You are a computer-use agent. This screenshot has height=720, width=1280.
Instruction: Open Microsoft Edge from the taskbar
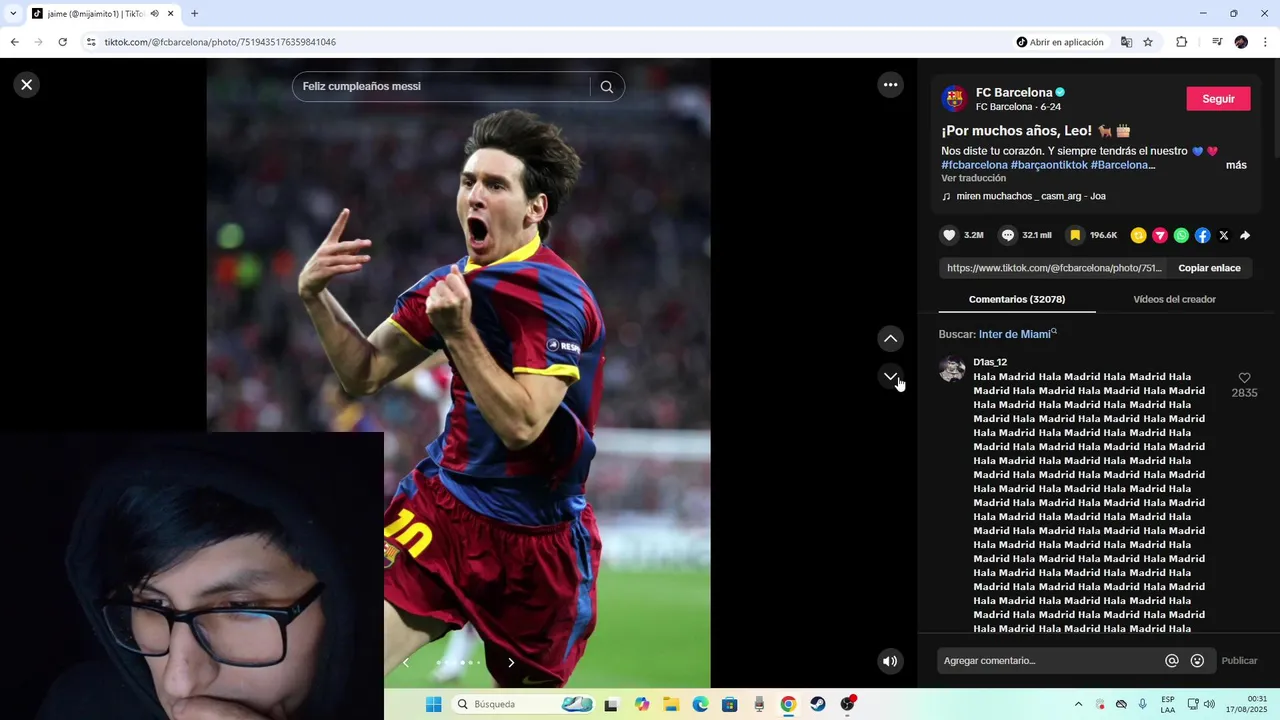click(700, 704)
